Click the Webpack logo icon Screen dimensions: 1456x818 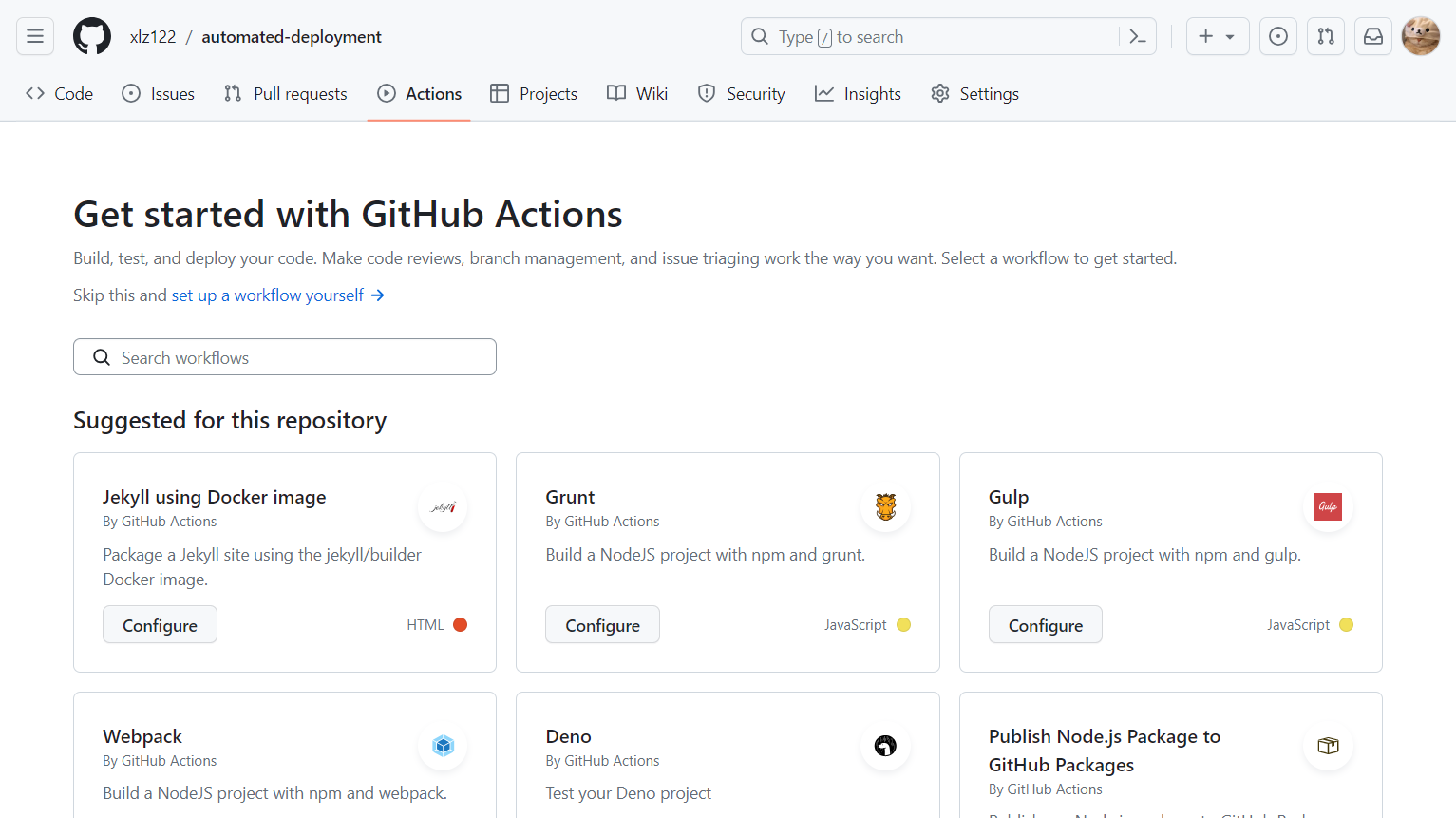click(443, 747)
